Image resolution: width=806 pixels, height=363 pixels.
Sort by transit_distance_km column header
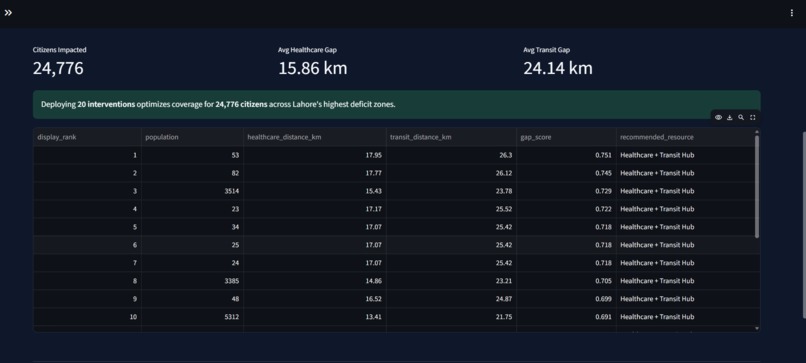451,137
